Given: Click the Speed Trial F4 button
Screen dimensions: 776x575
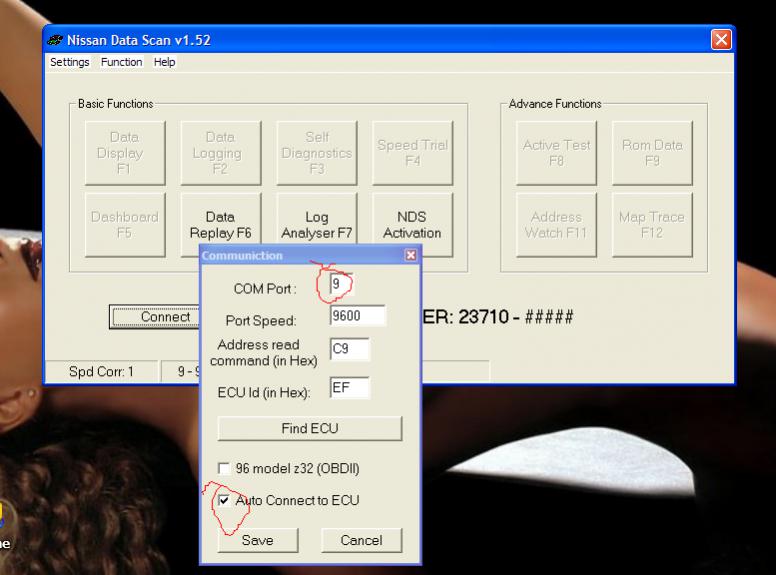Looking at the screenshot, I should pos(412,153).
